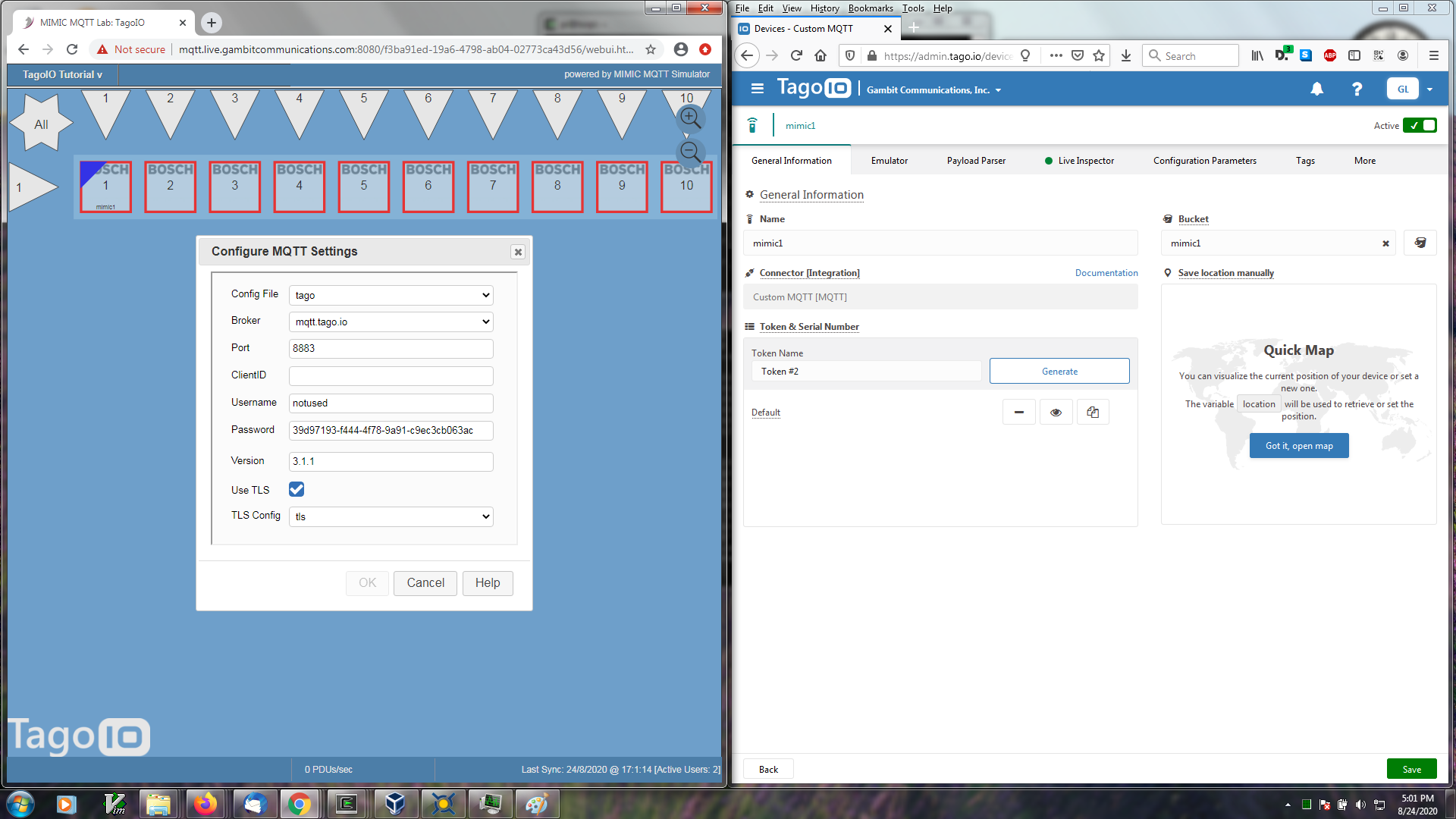Open the Firefox downloads arrow icon
The width and height of the screenshot is (1456, 819).
(x=1126, y=55)
